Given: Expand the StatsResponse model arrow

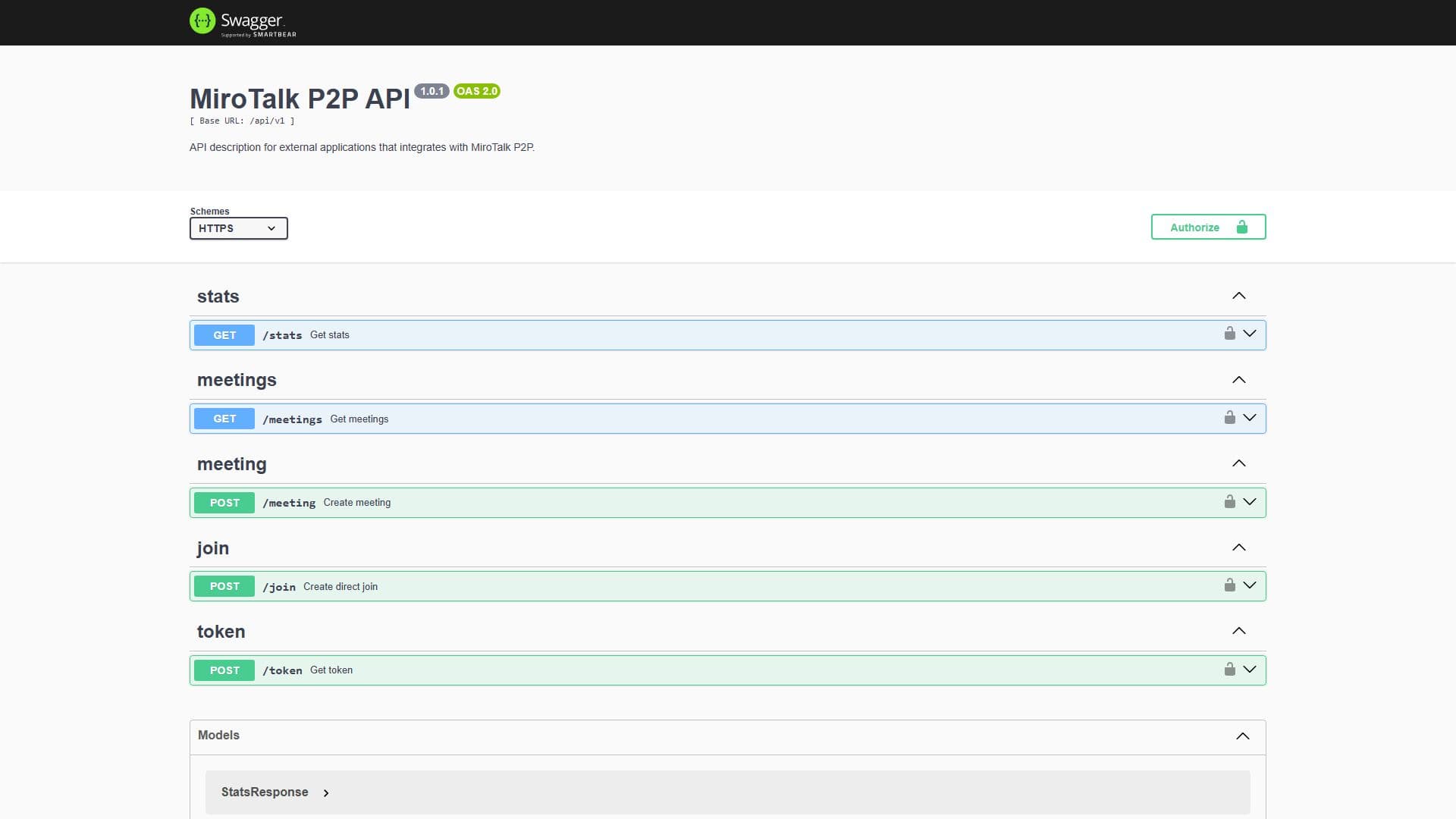Looking at the screenshot, I should pyautogui.click(x=326, y=793).
